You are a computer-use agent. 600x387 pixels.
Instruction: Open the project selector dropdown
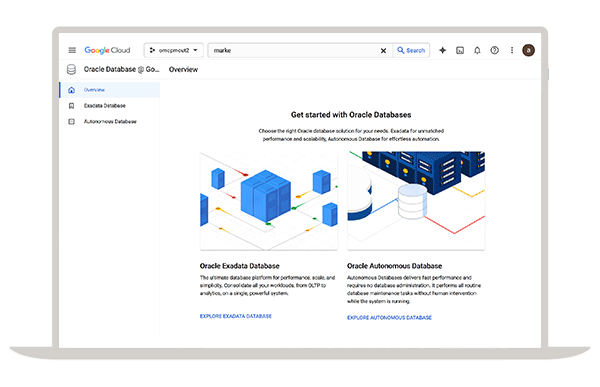tap(173, 50)
